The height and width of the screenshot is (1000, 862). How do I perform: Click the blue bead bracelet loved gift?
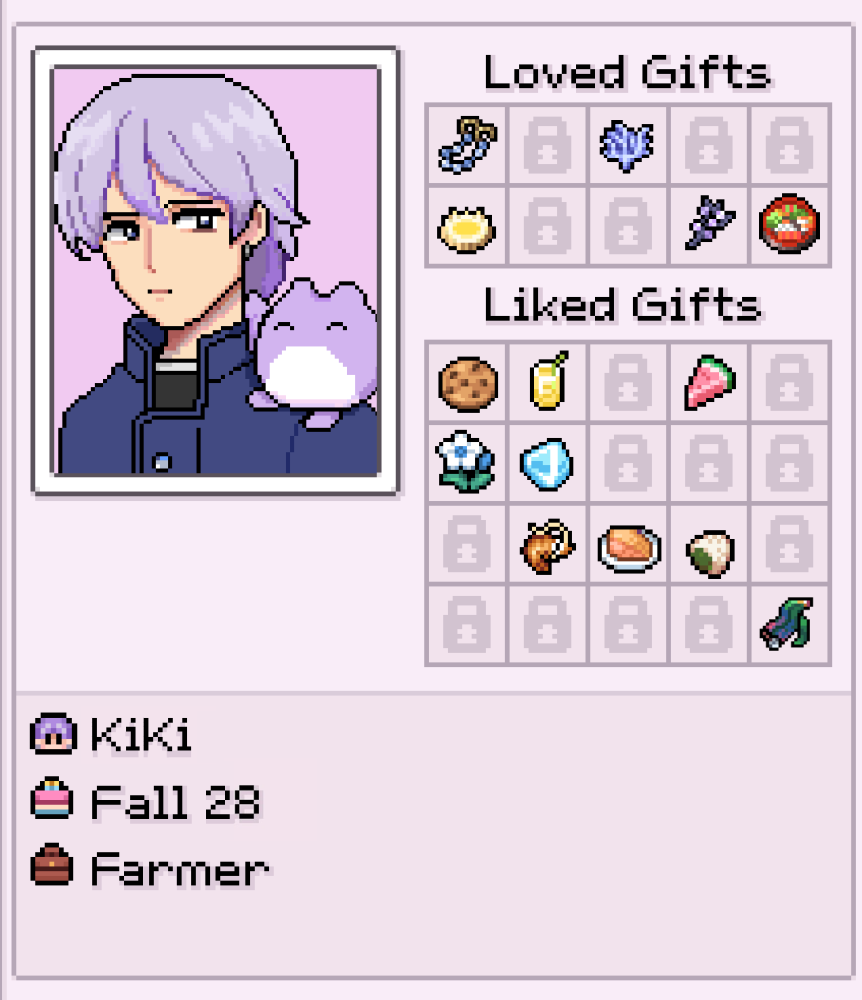pyautogui.click(x=467, y=145)
